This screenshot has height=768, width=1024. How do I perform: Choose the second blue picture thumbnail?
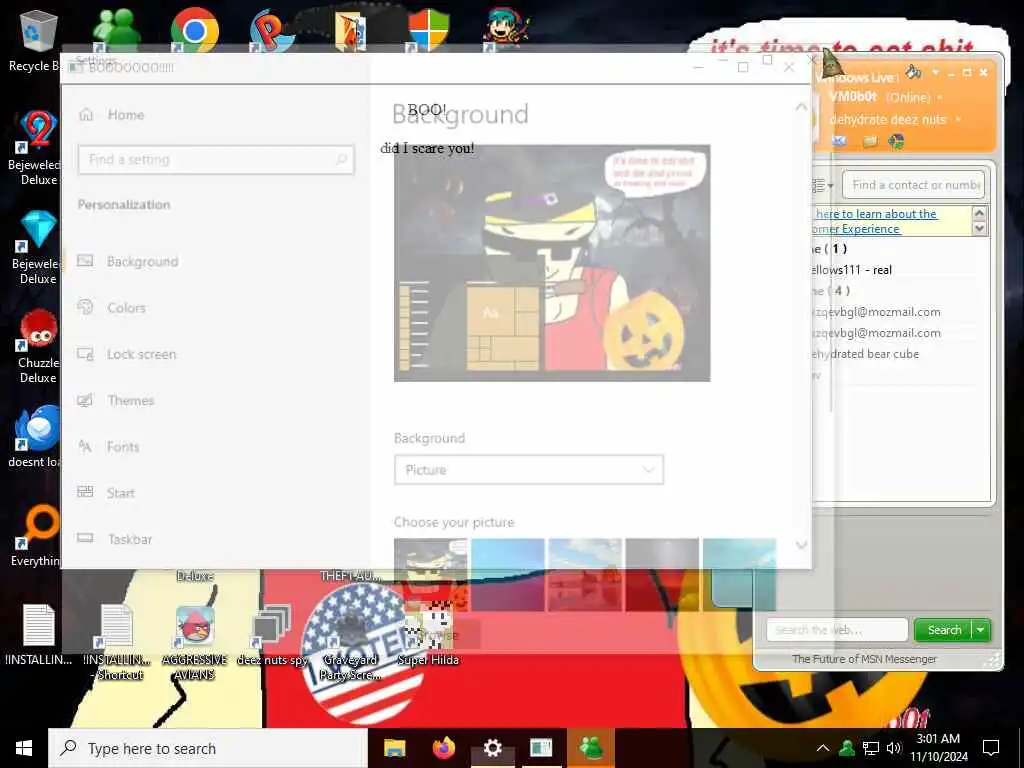[508, 575]
